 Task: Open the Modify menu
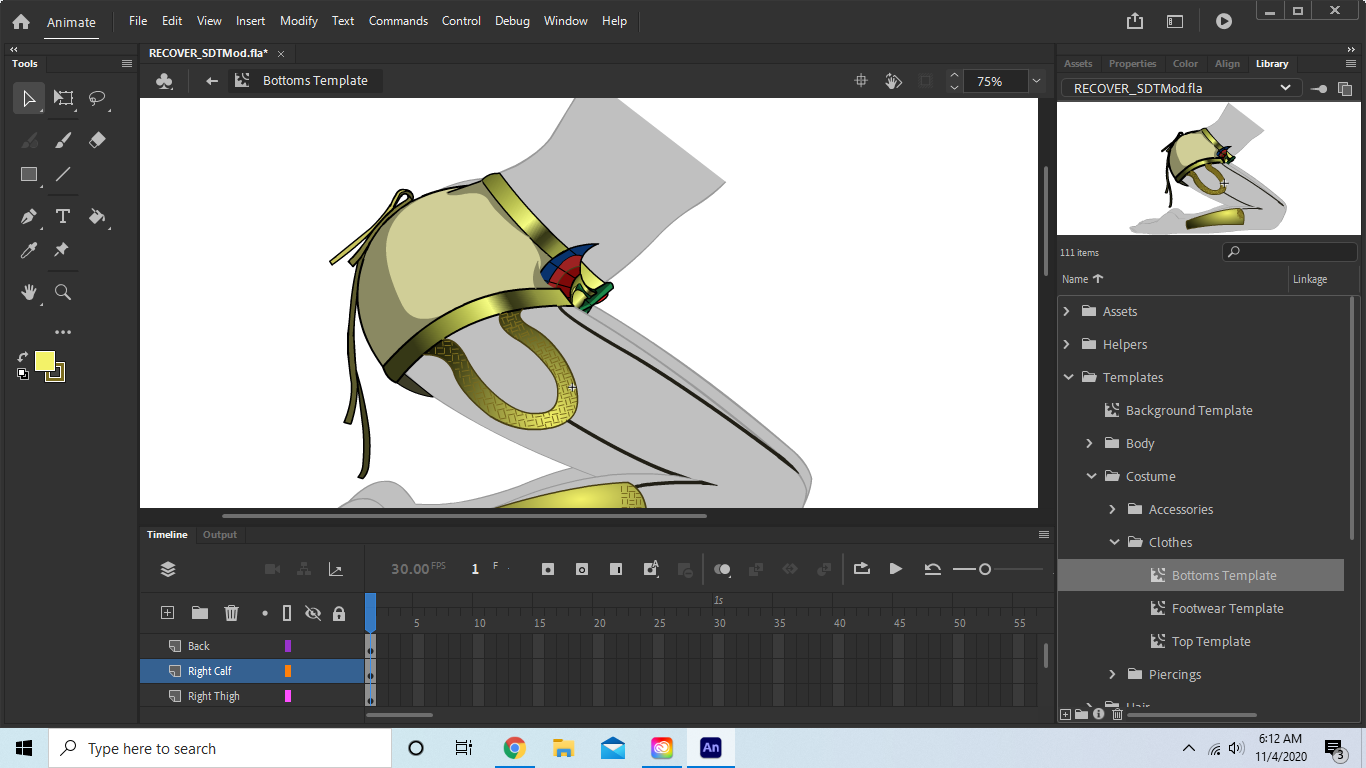click(298, 20)
